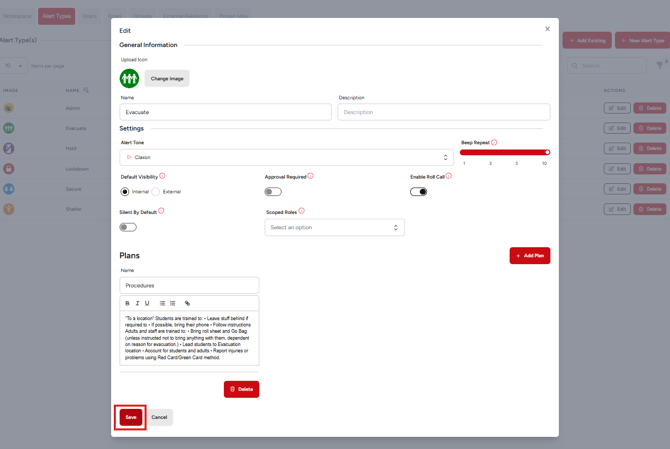Open the Alert Tone dropdown
This screenshot has height=449, width=670.
[x=286, y=157]
